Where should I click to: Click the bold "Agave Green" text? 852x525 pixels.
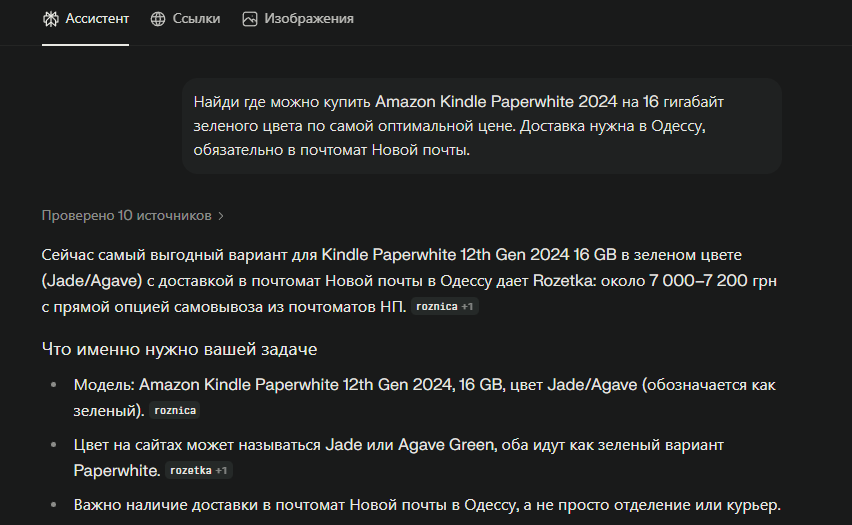445,444
